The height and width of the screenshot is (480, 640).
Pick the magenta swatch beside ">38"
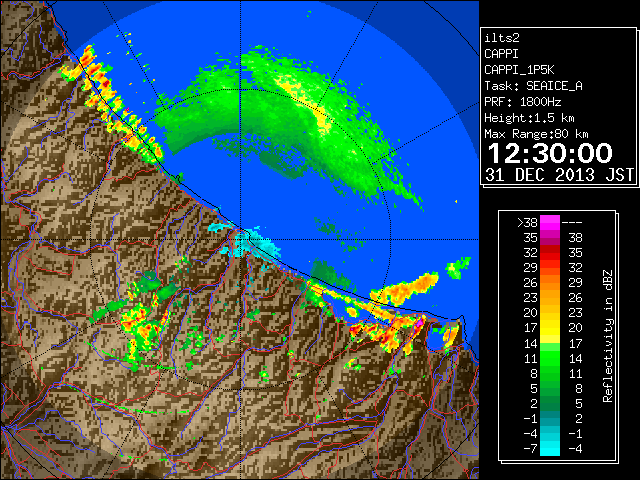pyautogui.click(x=550, y=222)
